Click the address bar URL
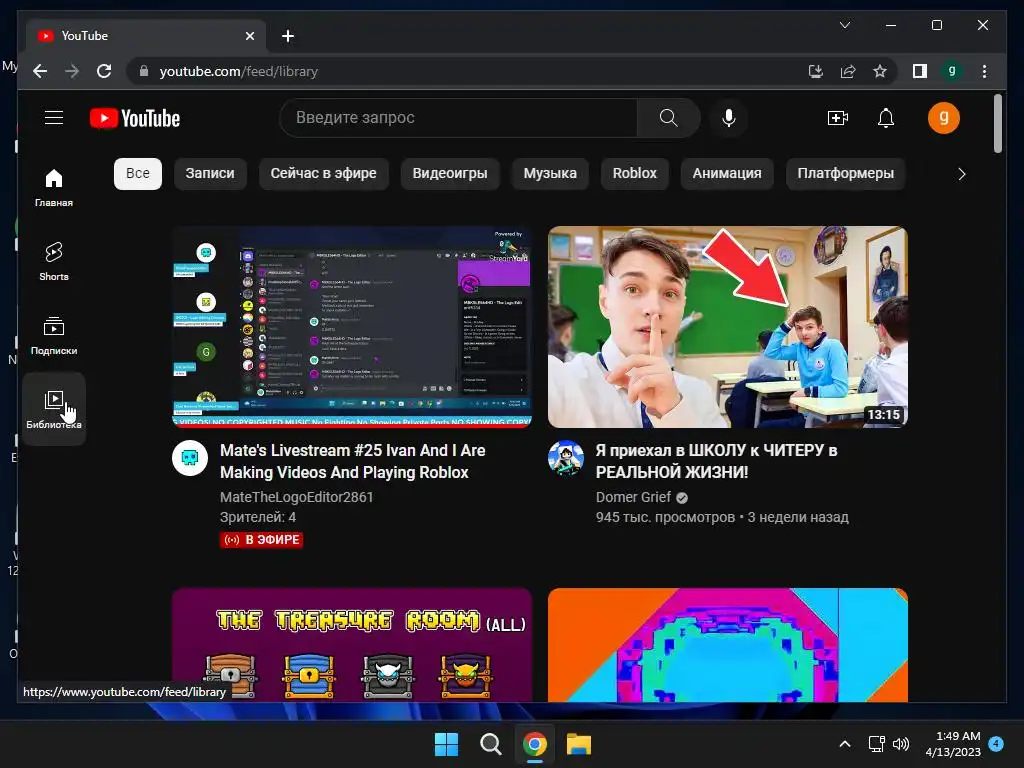The width and height of the screenshot is (1024, 768). [x=238, y=71]
